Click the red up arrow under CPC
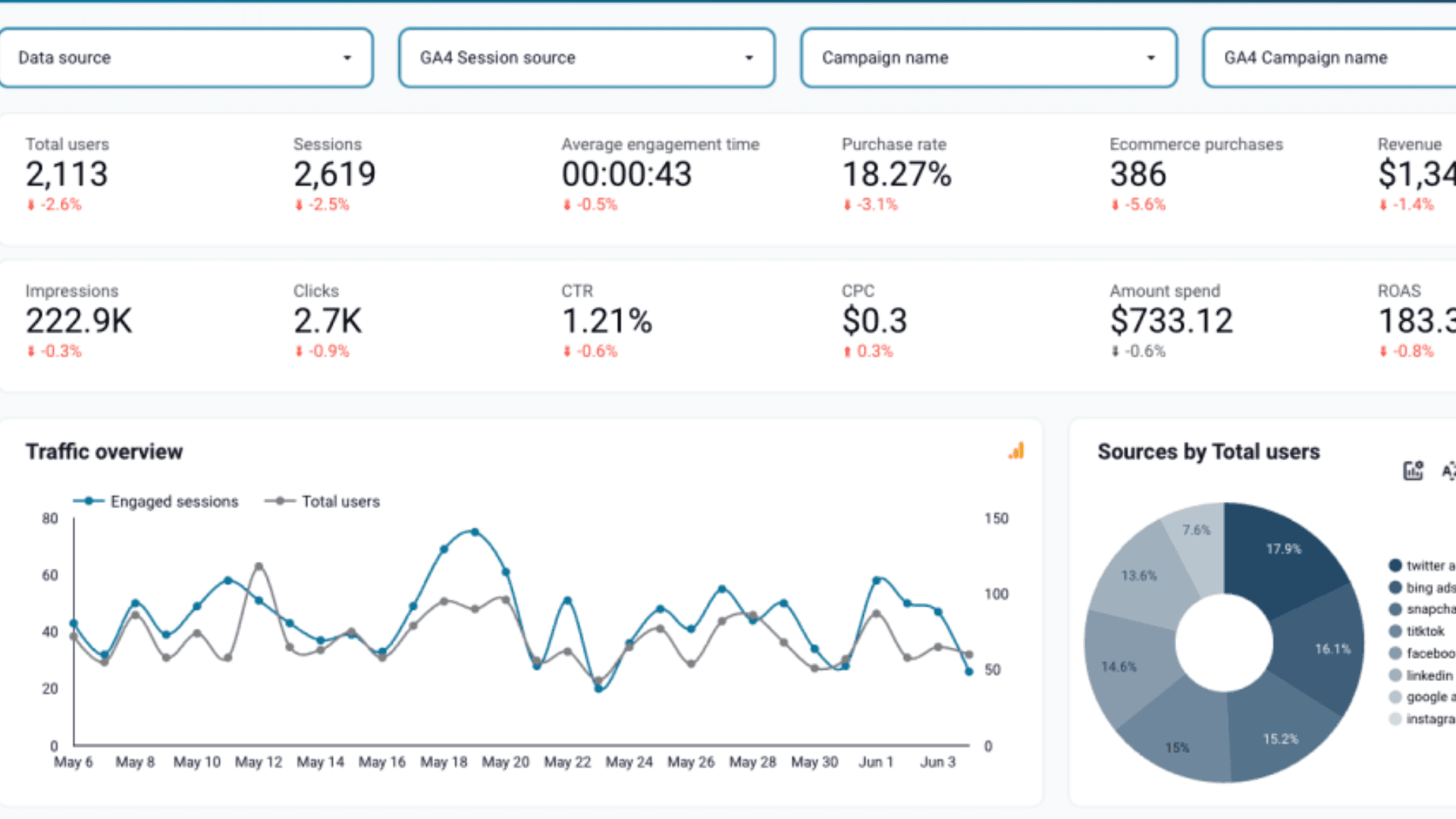The height and width of the screenshot is (819, 1456). (x=847, y=352)
